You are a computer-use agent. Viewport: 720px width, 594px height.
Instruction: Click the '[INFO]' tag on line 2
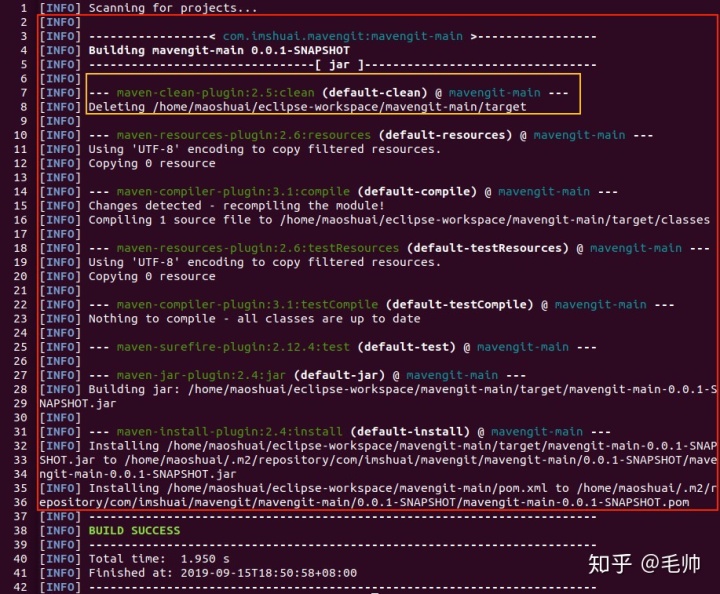click(x=60, y=22)
